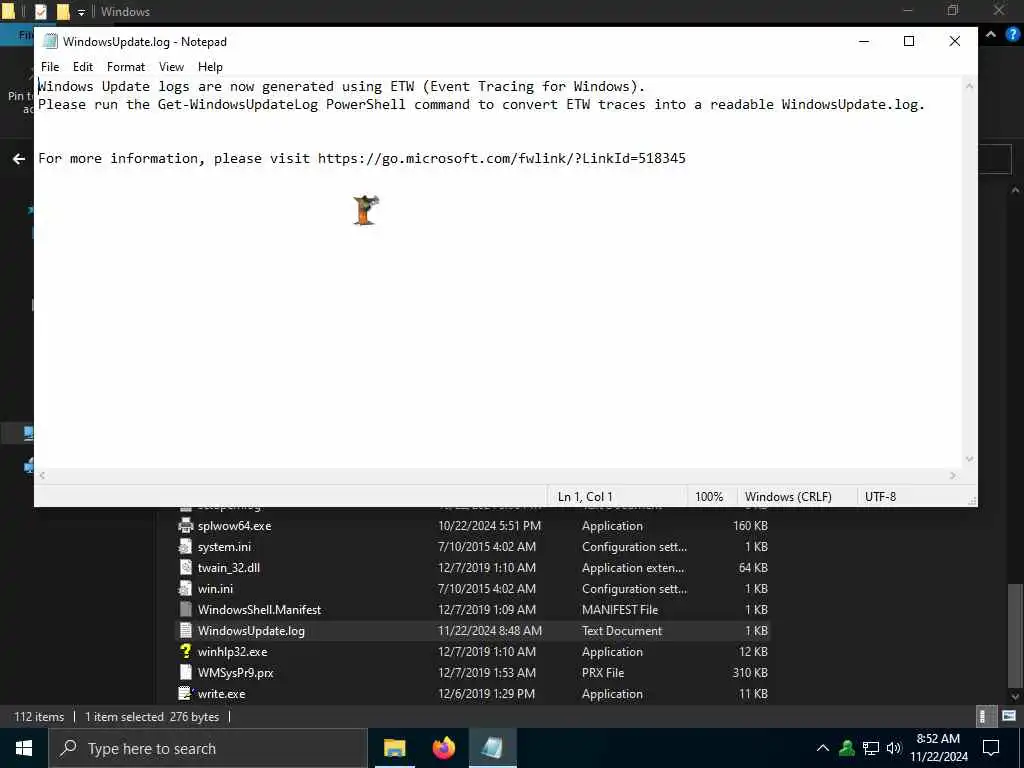Open the Edit menu in Notepad
Image resolution: width=1024 pixels, height=768 pixels.
tap(82, 67)
